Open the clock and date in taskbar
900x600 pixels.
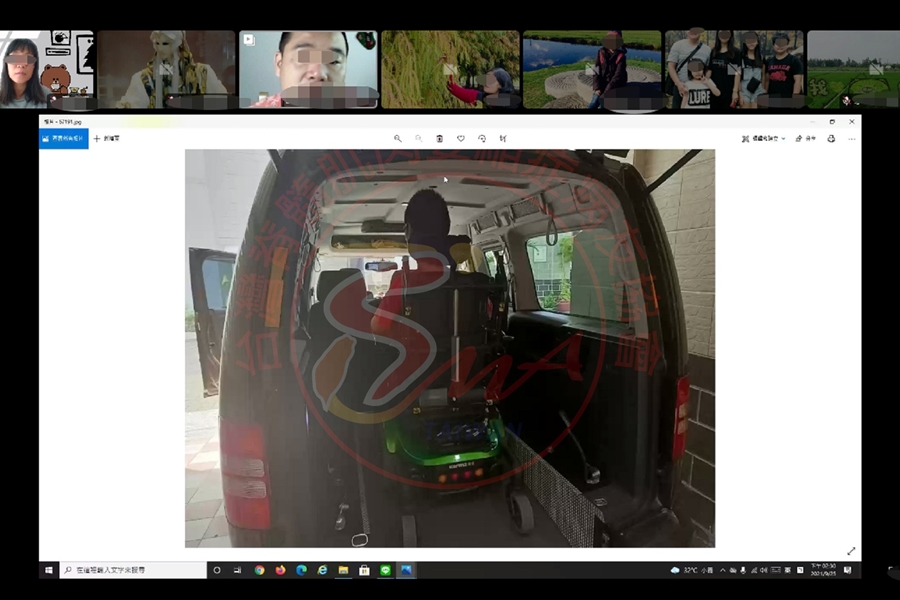pyautogui.click(x=823, y=570)
